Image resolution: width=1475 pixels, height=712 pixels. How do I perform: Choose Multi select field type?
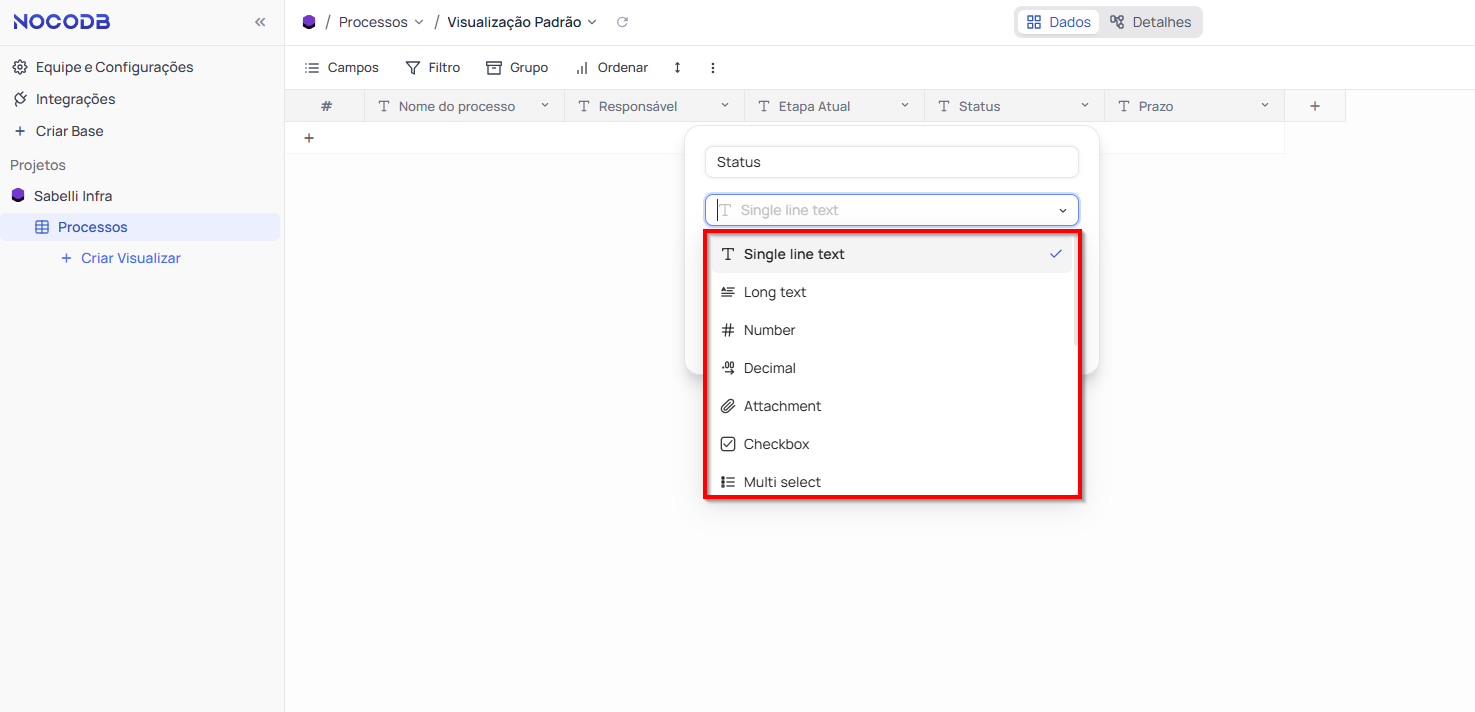click(782, 482)
